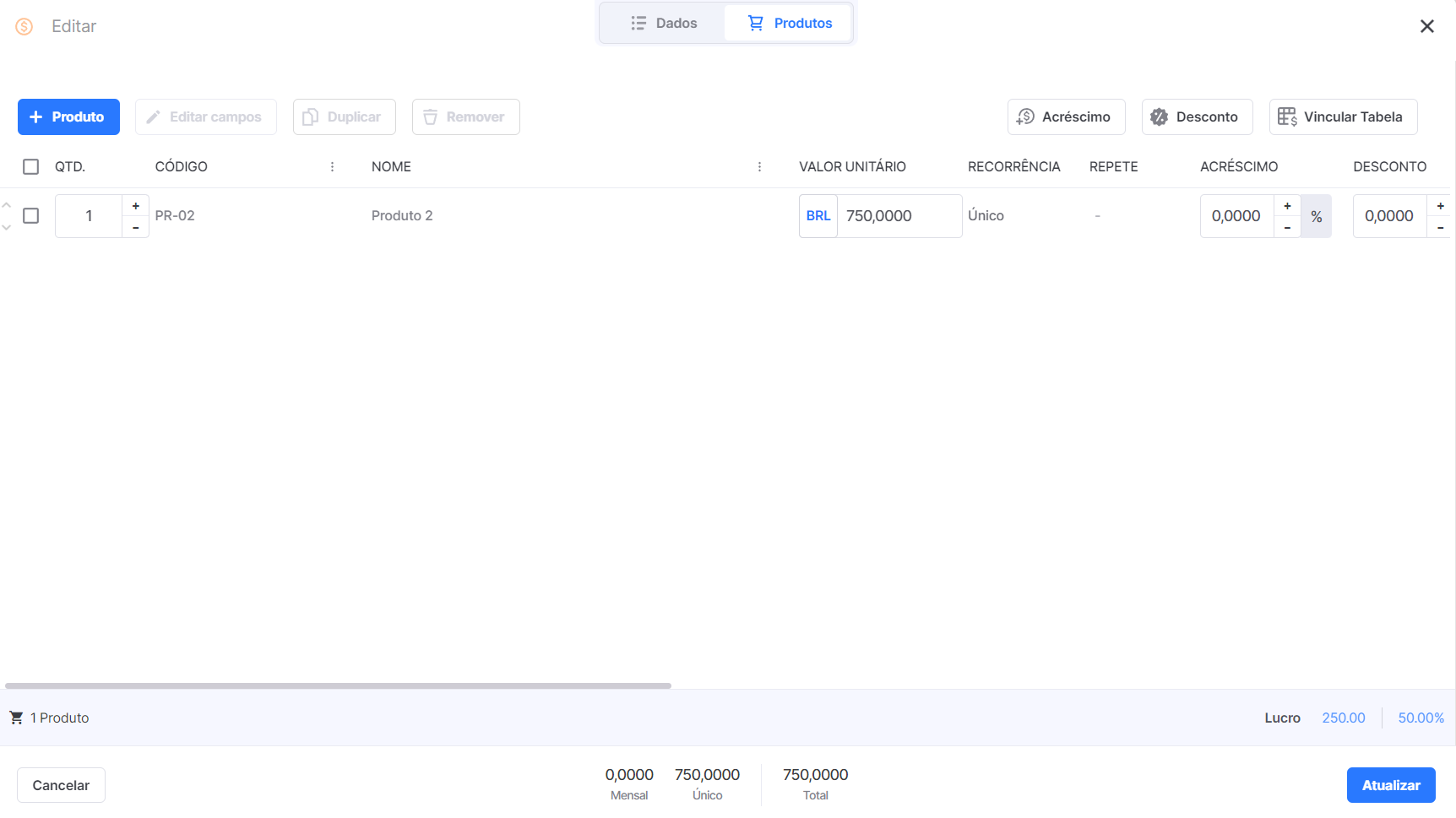1456x818 pixels.
Task: Click the Cancelar button
Action: pos(61,785)
